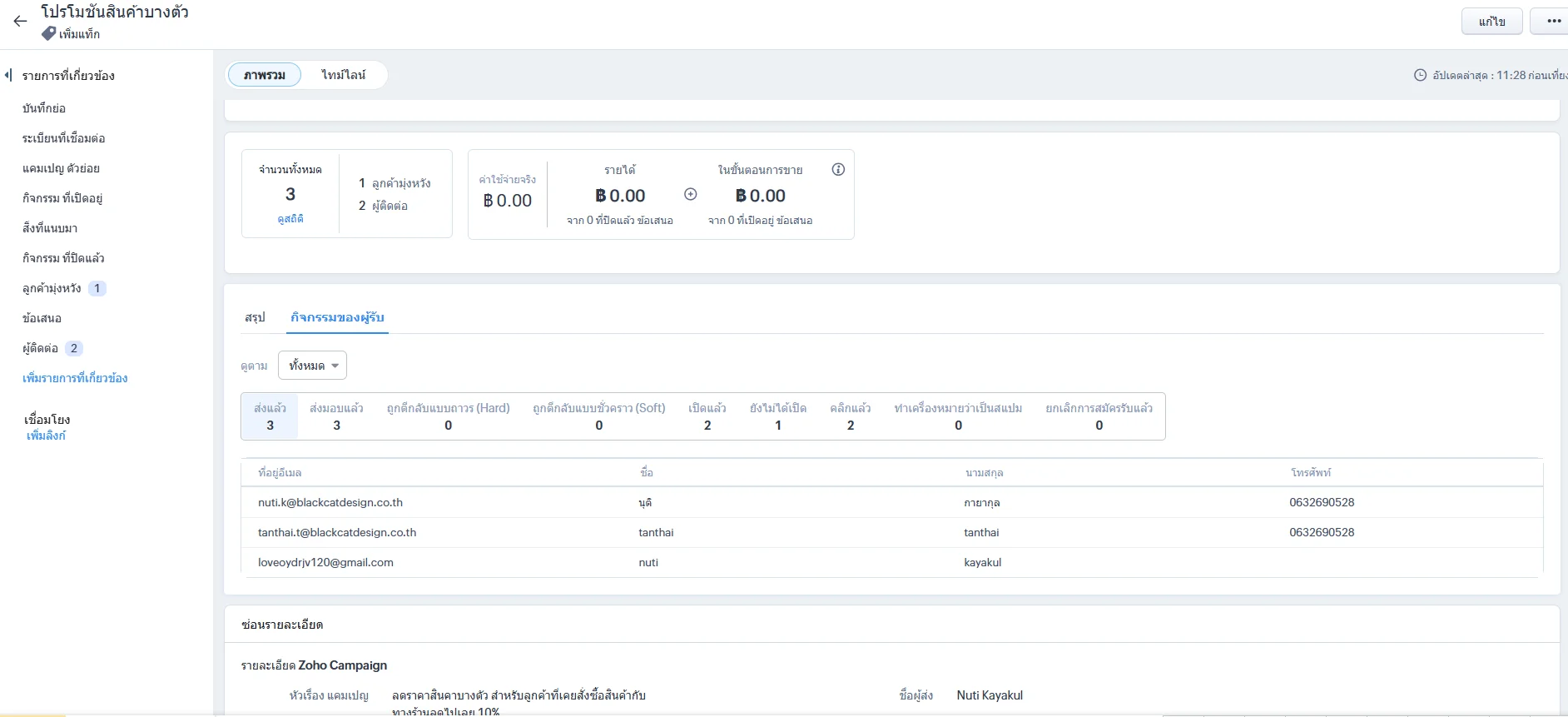Open the ดูสถิติ statistics link

coord(290,219)
